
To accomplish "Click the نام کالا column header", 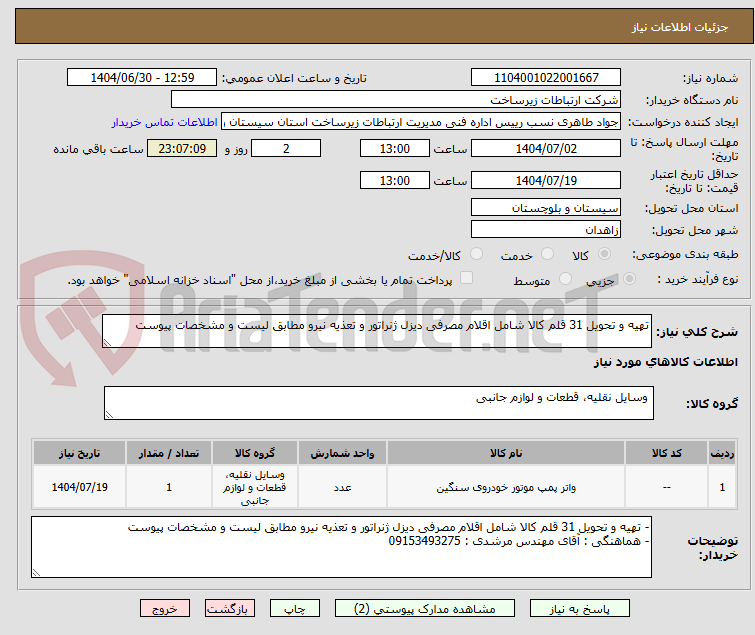I will pos(506,453).
